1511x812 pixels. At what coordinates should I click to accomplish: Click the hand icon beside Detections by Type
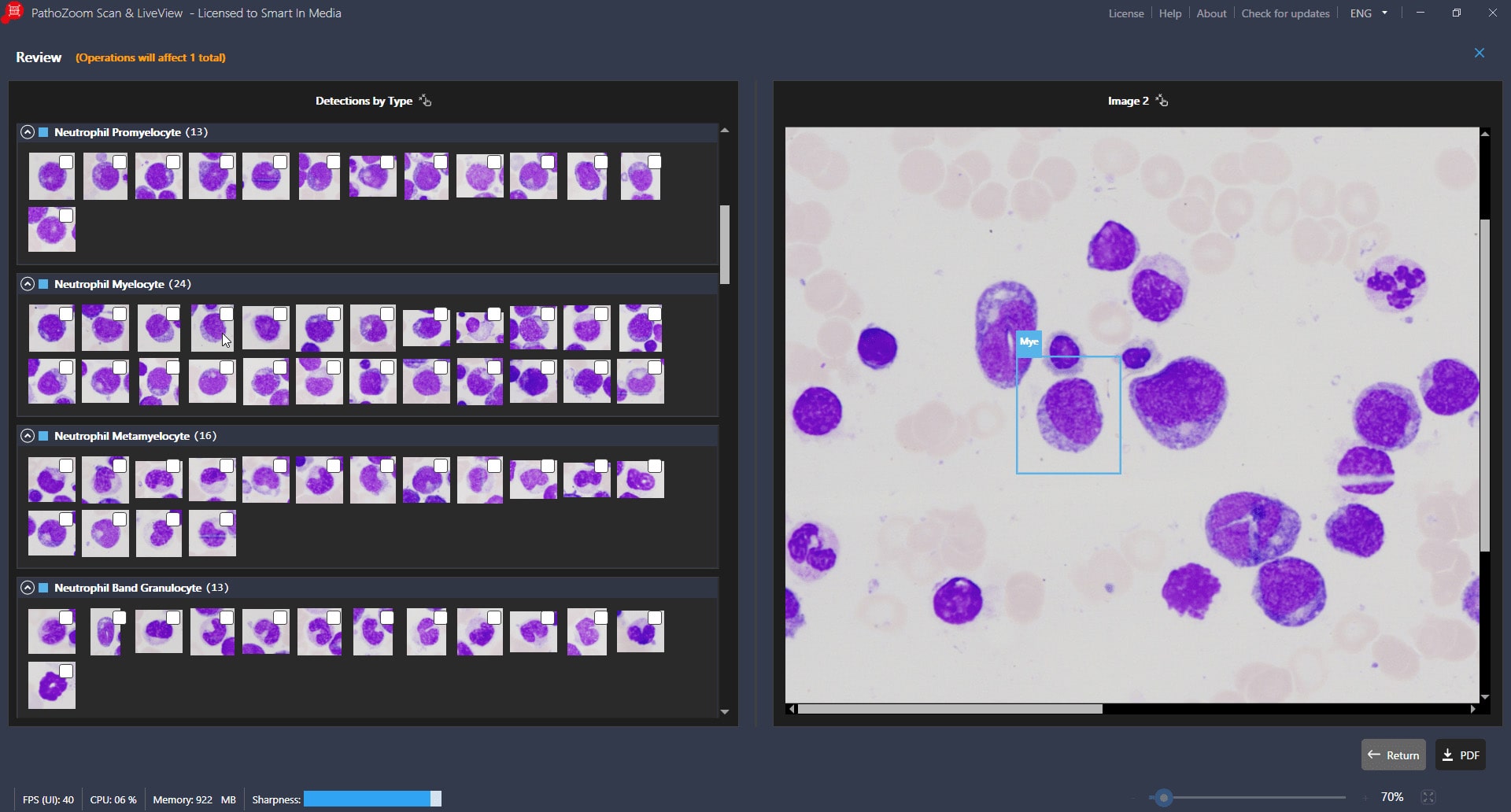[425, 101]
